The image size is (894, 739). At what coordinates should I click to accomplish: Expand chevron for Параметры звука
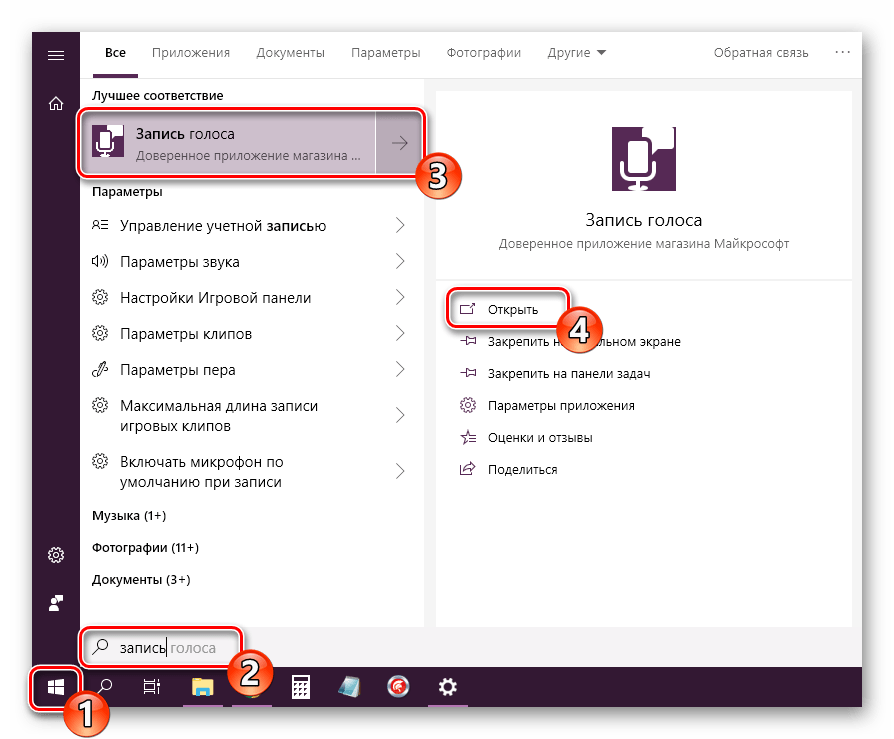click(x=399, y=262)
